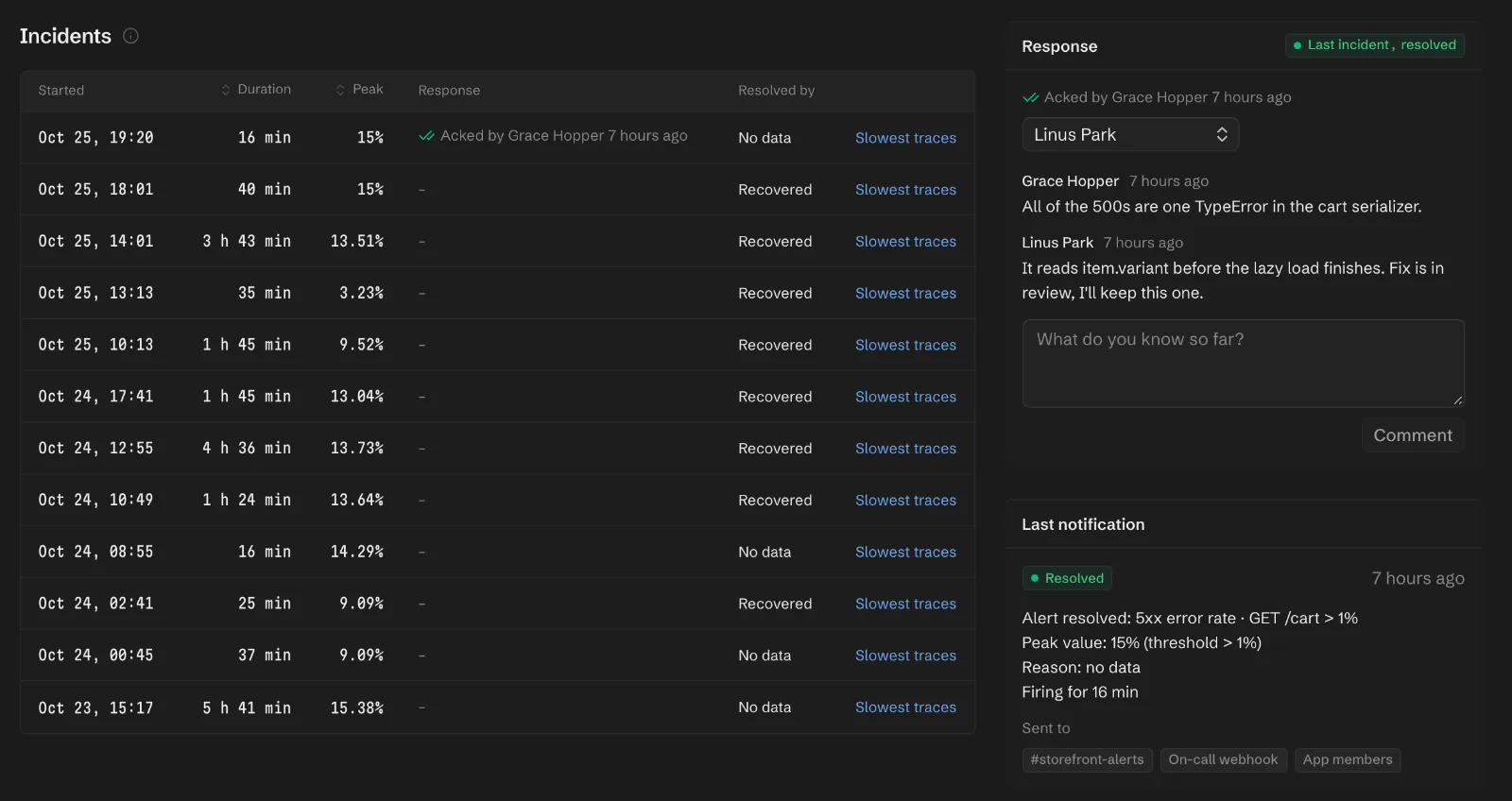Viewport: 1512px width, 801px height.
Task: Click the green Resolved notification badge
Action: pyautogui.click(x=1067, y=578)
